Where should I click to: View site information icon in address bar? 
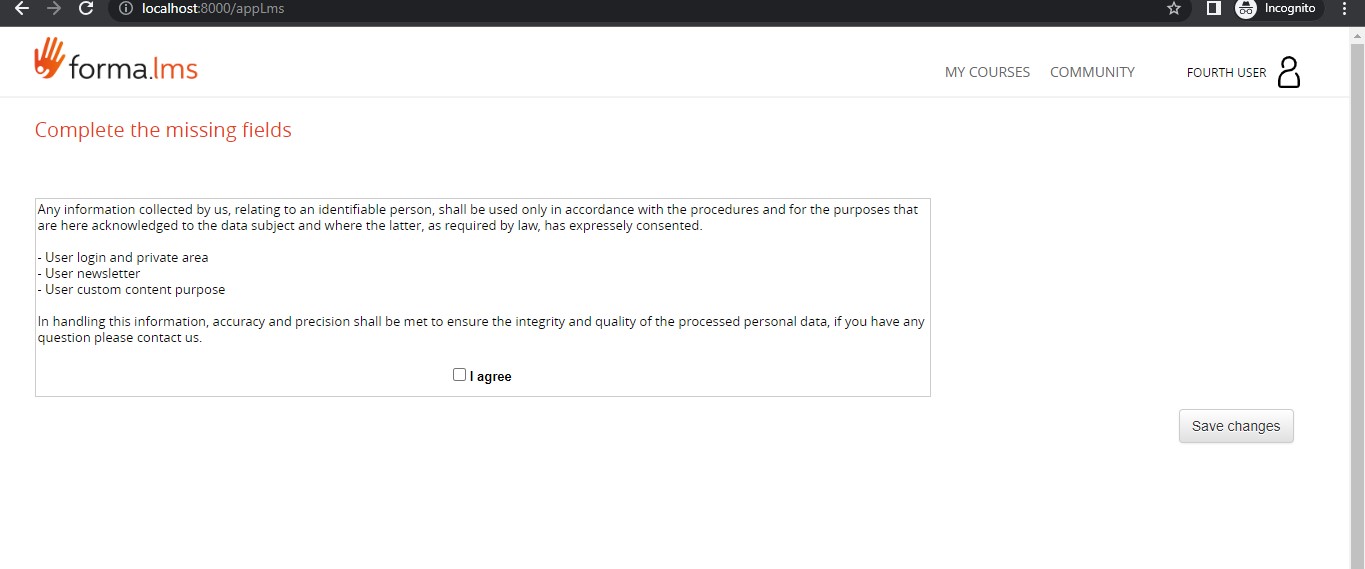point(126,9)
